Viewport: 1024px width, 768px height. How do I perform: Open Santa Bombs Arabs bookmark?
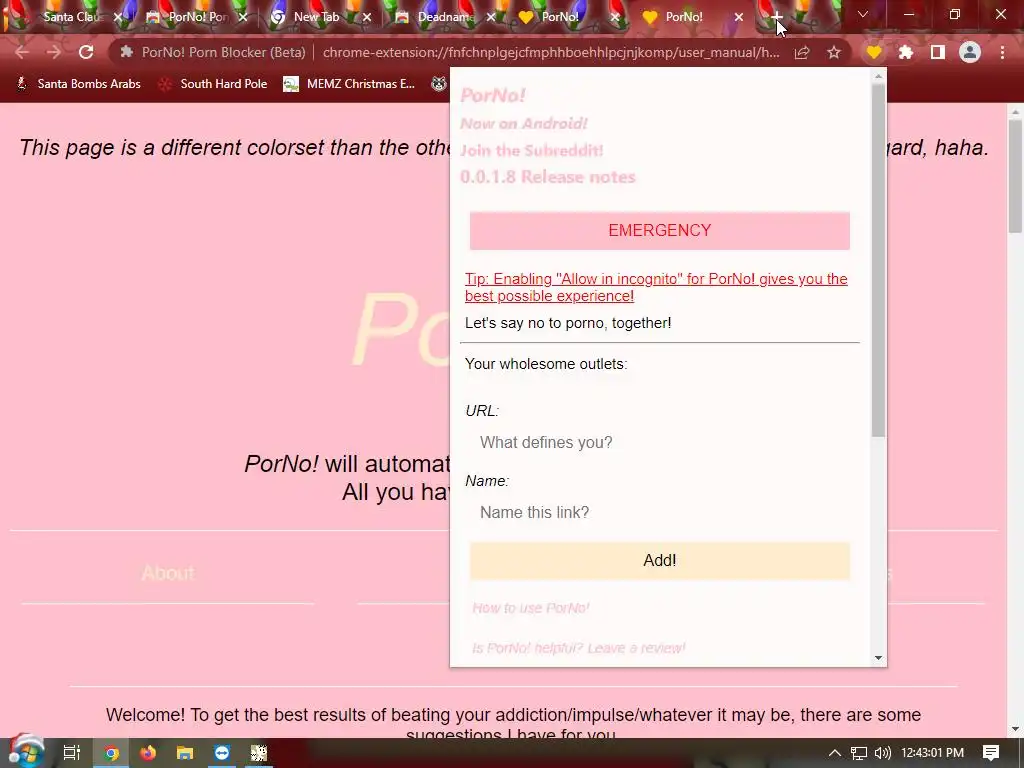pyautogui.click(x=78, y=84)
